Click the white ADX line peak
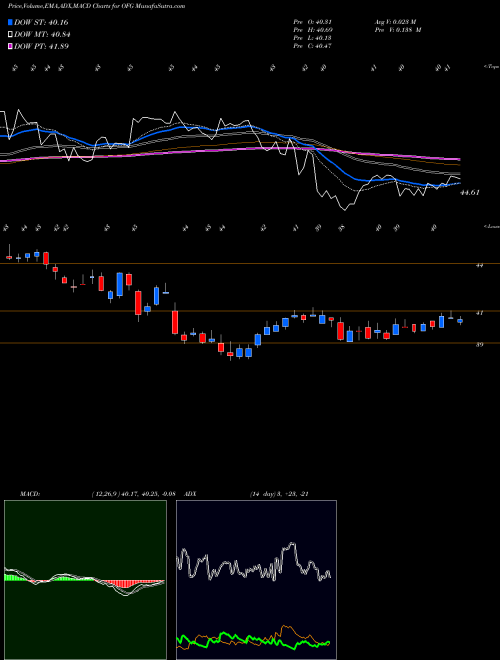This screenshot has height=660, width=500. click(x=291, y=545)
